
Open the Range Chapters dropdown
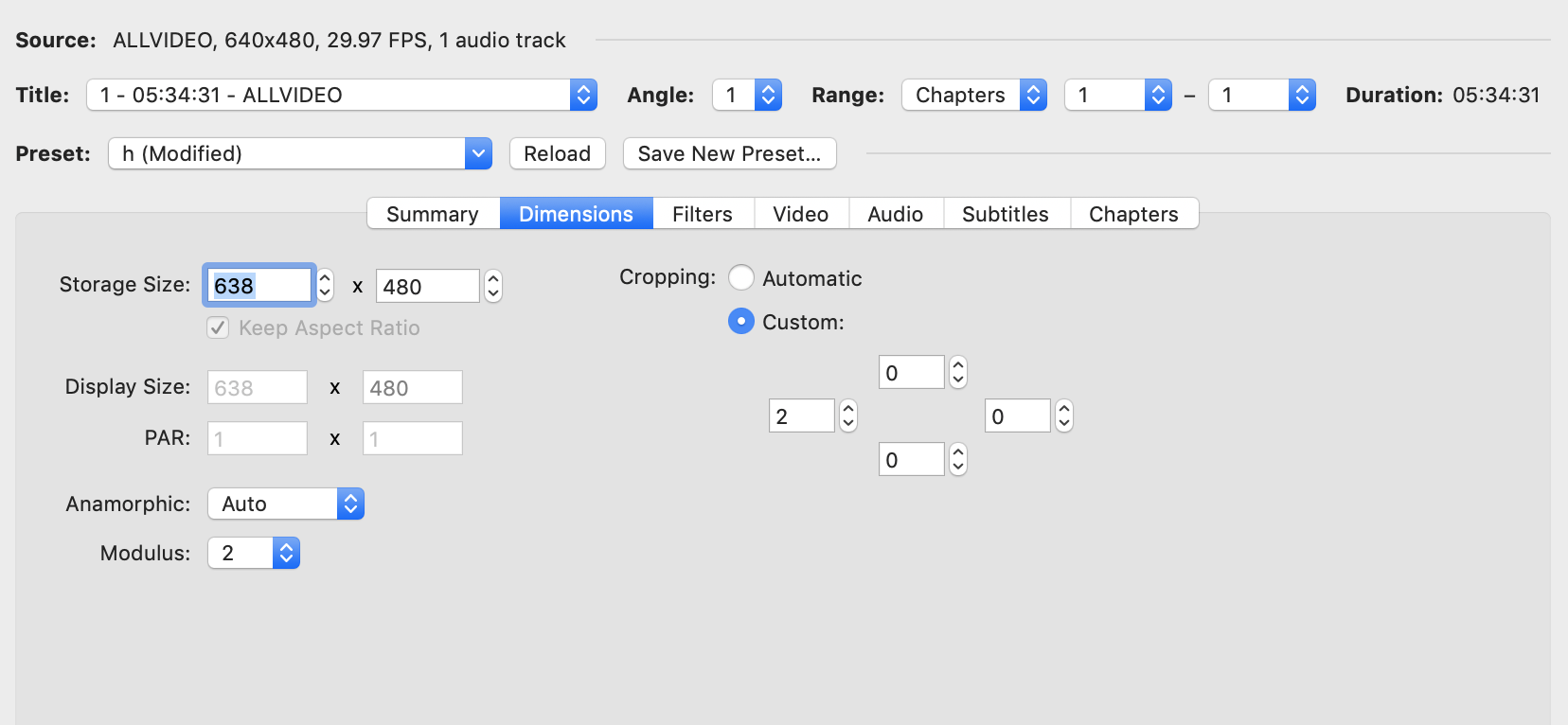click(x=973, y=95)
